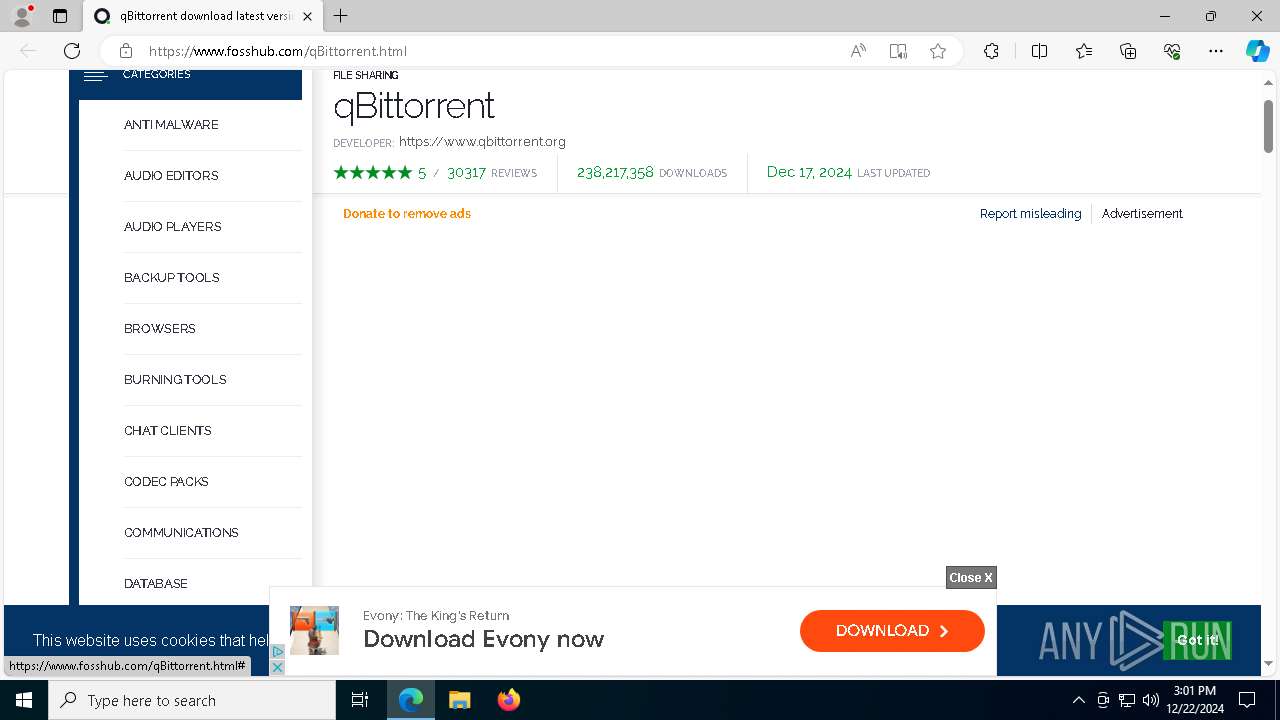This screenshot has width=1280, height=720.
Task: Open the 30317 reviews link
Action: coord(492,173)
